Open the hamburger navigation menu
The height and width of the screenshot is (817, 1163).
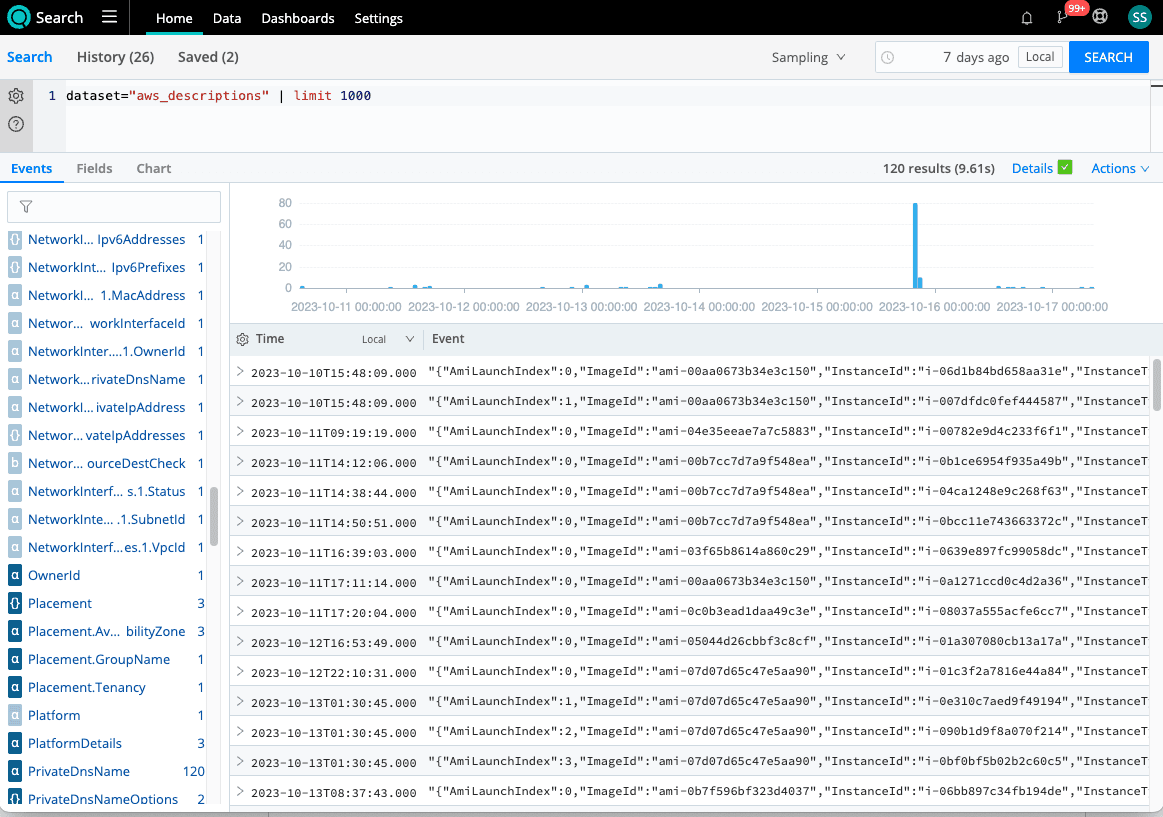click(x=109, y=17)
